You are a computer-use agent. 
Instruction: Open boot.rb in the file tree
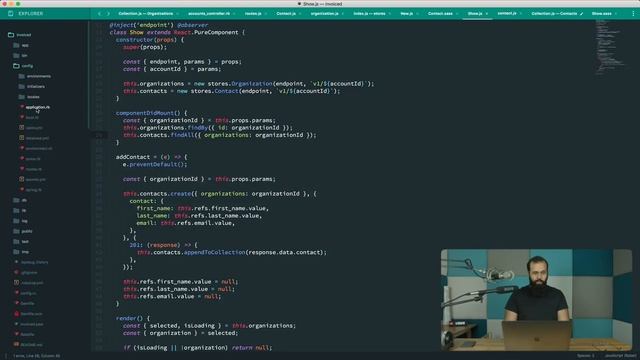pyautogui.click(x=32, y=118)
